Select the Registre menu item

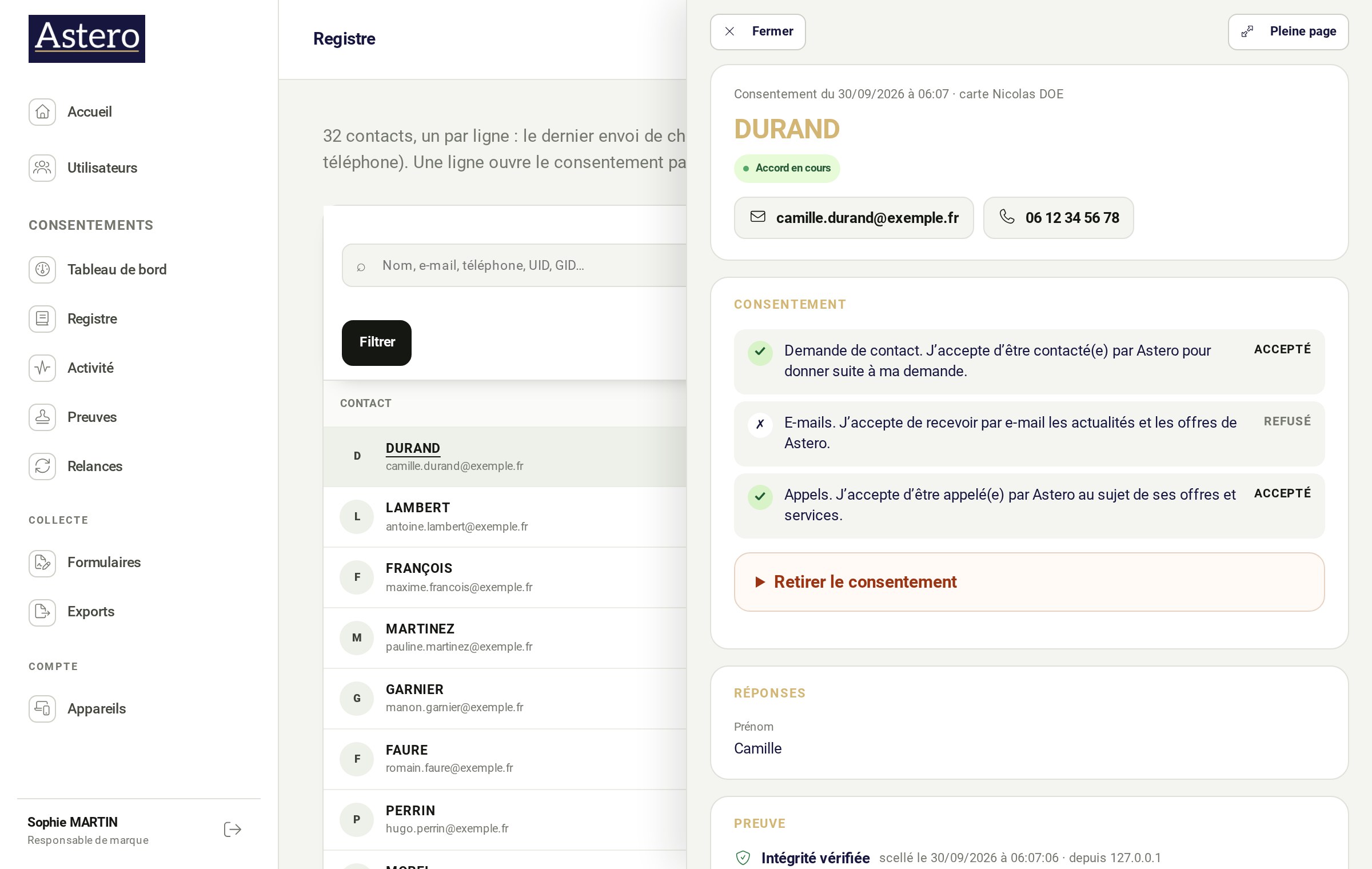92,318
